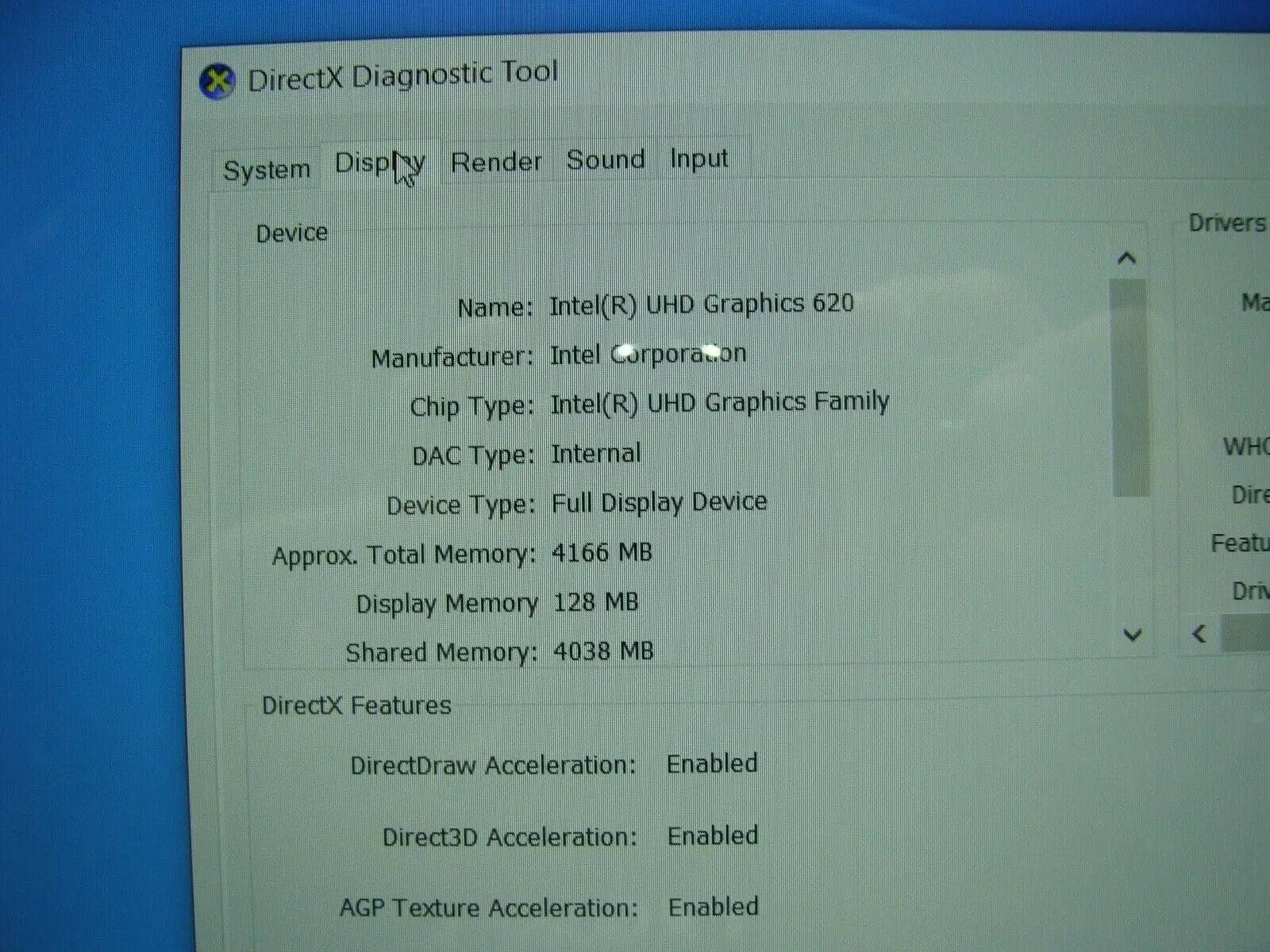Select the text Intel(R) UHD Graphics 620
1270x952 pixels.
point(702,304)
